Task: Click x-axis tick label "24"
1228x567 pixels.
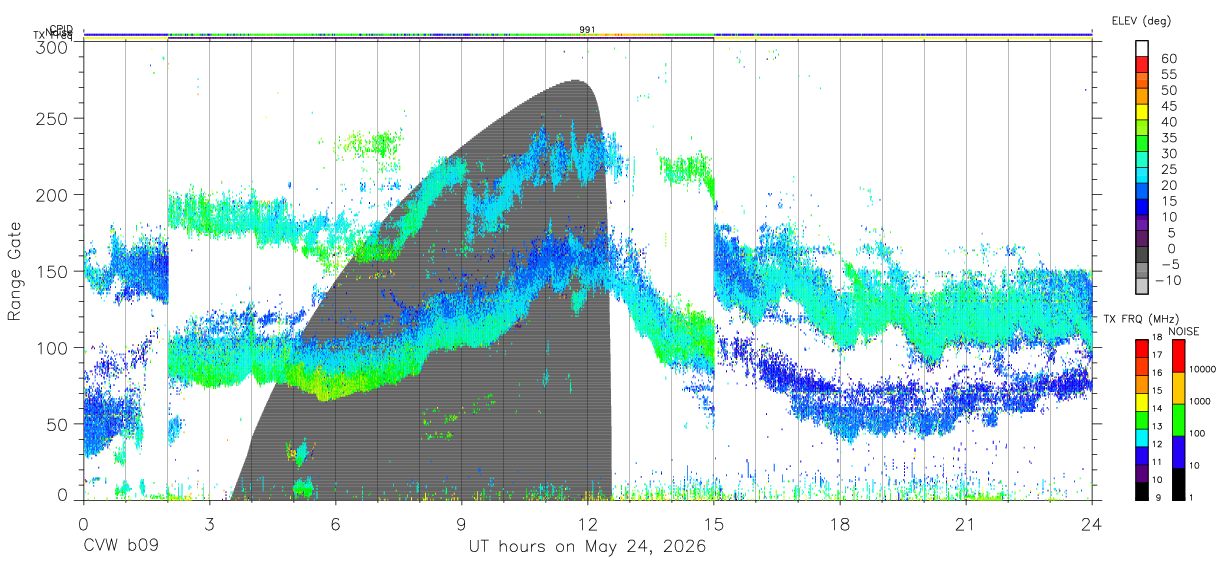Action: (1092, 524)
